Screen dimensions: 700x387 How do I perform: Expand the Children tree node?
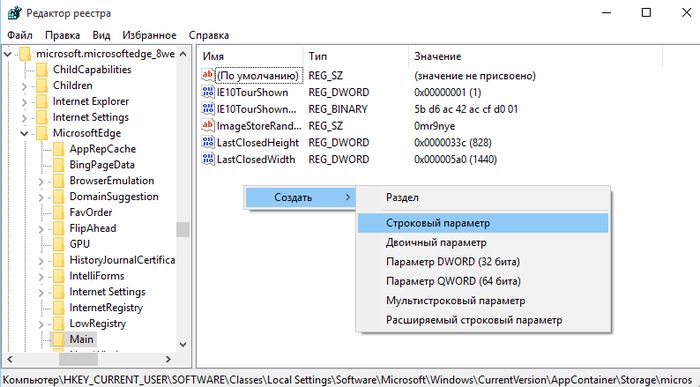[x=25, y=86]
